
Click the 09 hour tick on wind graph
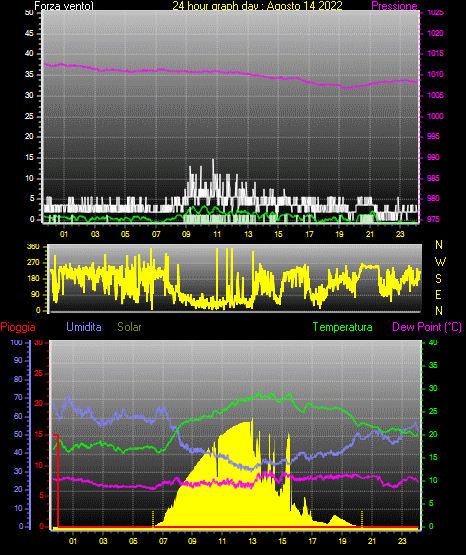[186, 234]
